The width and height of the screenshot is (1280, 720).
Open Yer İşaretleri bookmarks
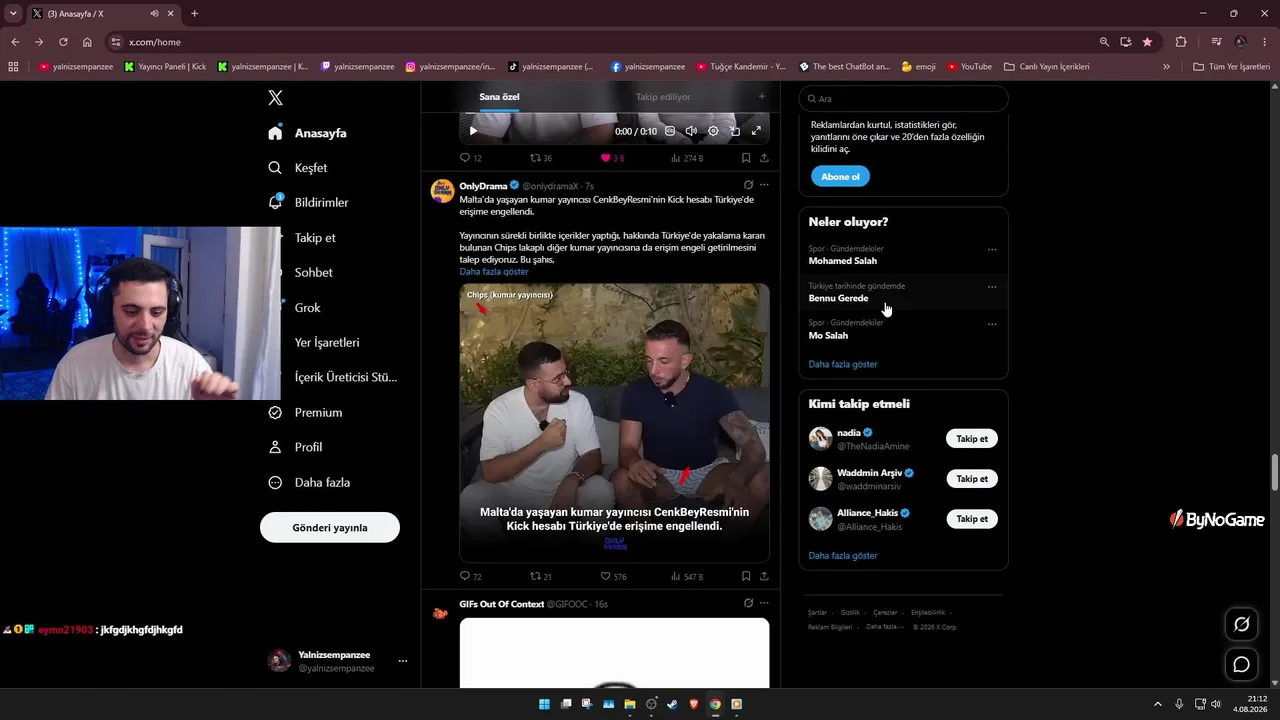click(x=326, y=343)
